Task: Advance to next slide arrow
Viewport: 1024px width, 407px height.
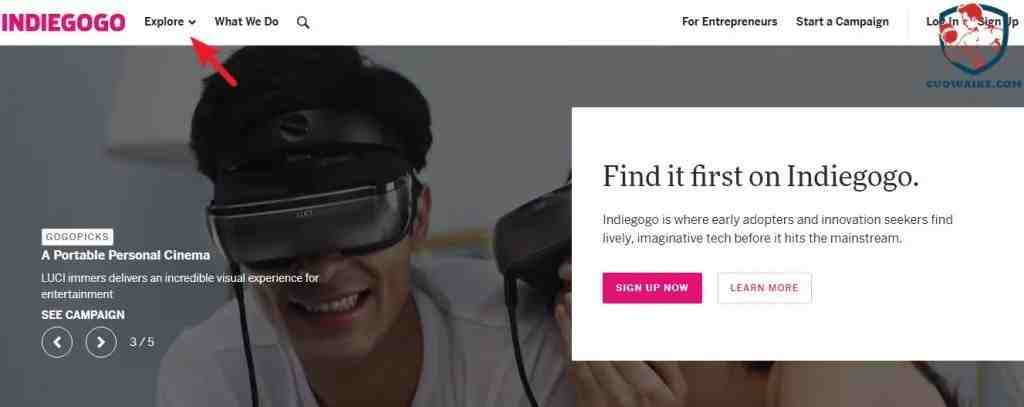Action: pyautogui.click(x=101, y=342)
